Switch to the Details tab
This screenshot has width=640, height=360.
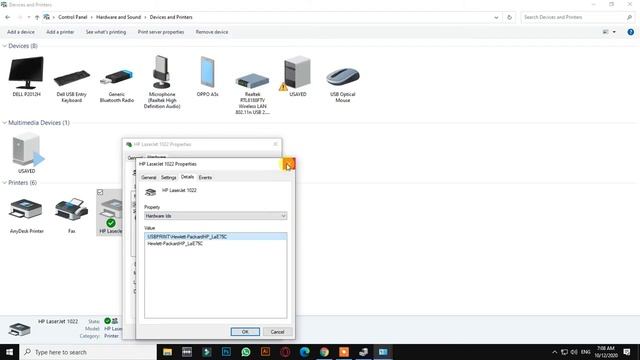click(x=187, y=177)
